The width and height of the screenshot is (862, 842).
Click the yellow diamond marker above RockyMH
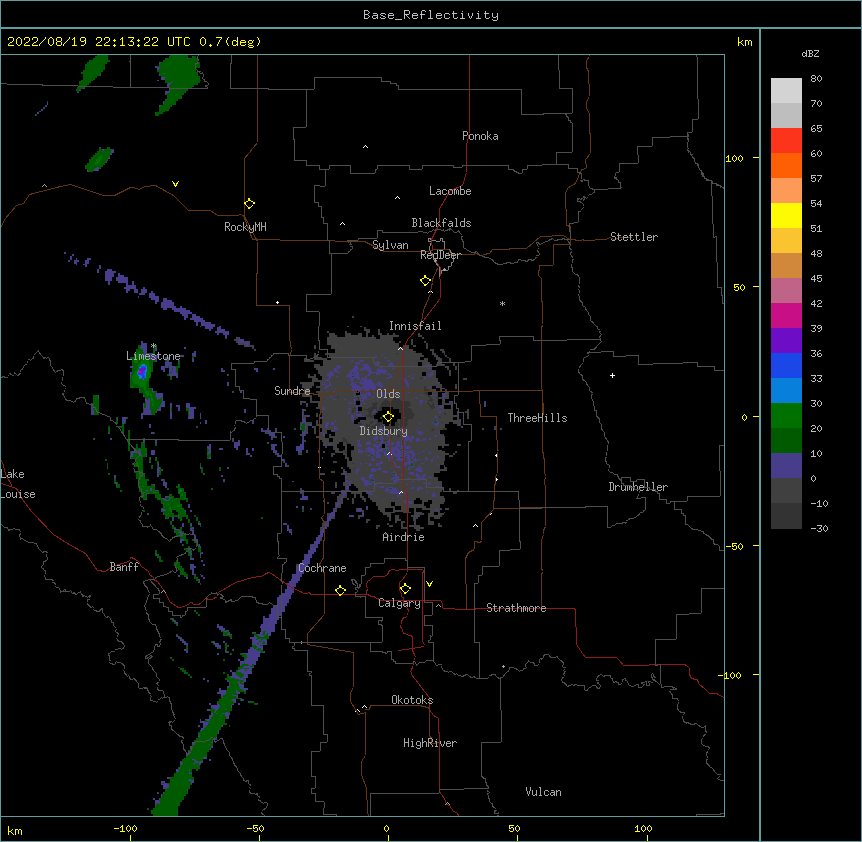click(249, 204)
